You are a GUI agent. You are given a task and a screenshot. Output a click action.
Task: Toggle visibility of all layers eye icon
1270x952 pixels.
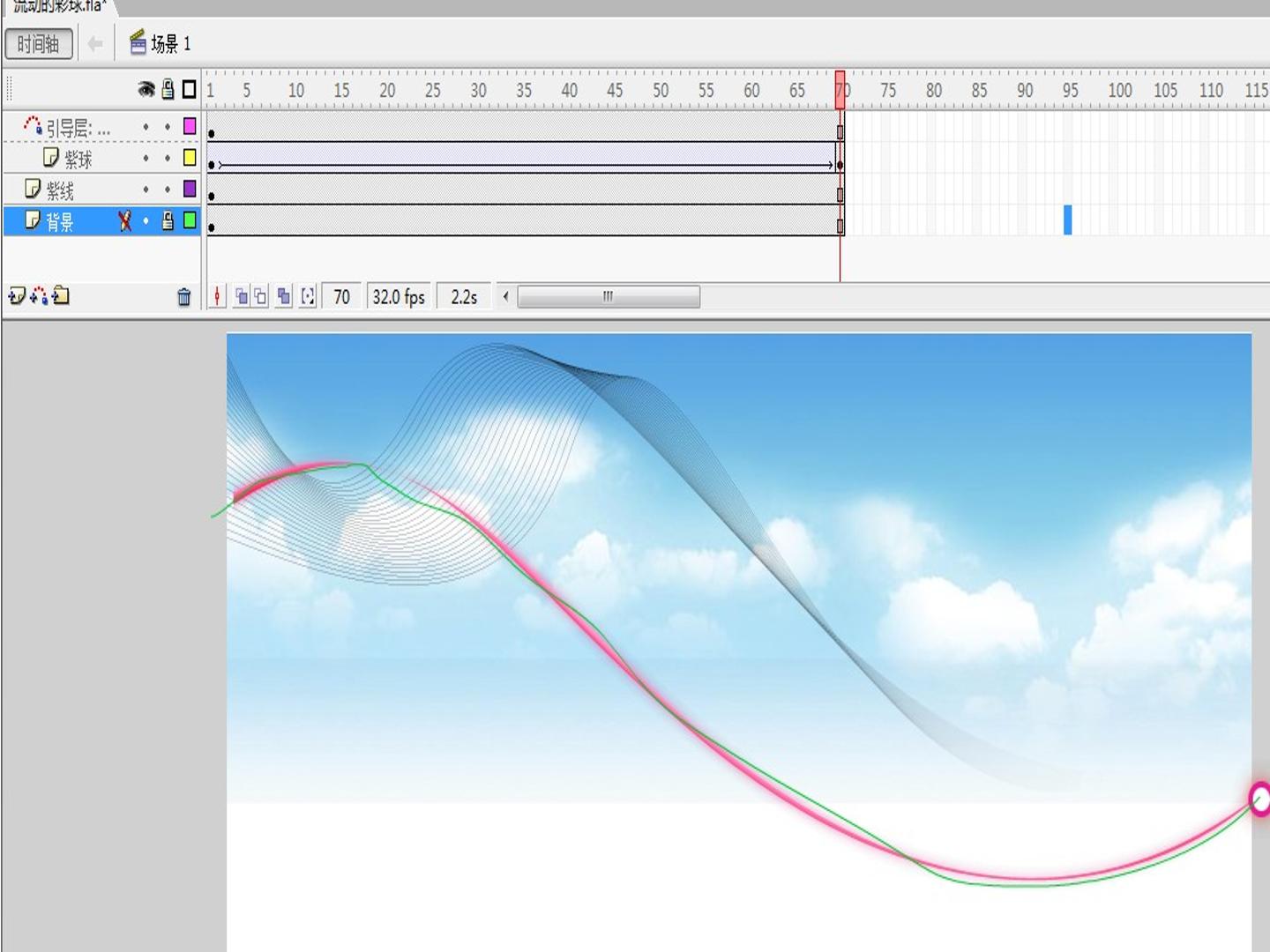tap(146, 90)
